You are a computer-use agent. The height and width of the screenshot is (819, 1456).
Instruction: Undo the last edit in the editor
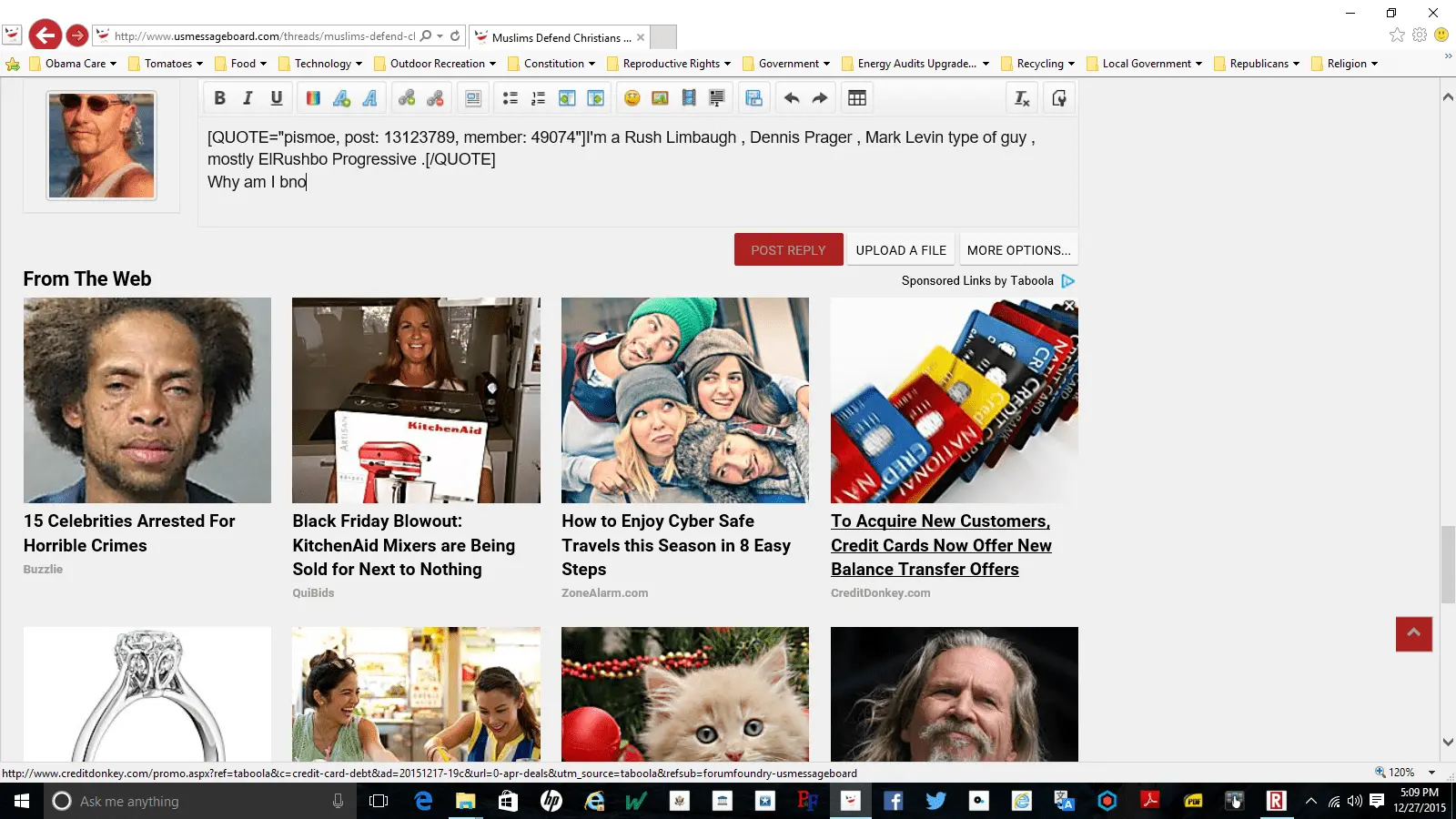(792, 98)
